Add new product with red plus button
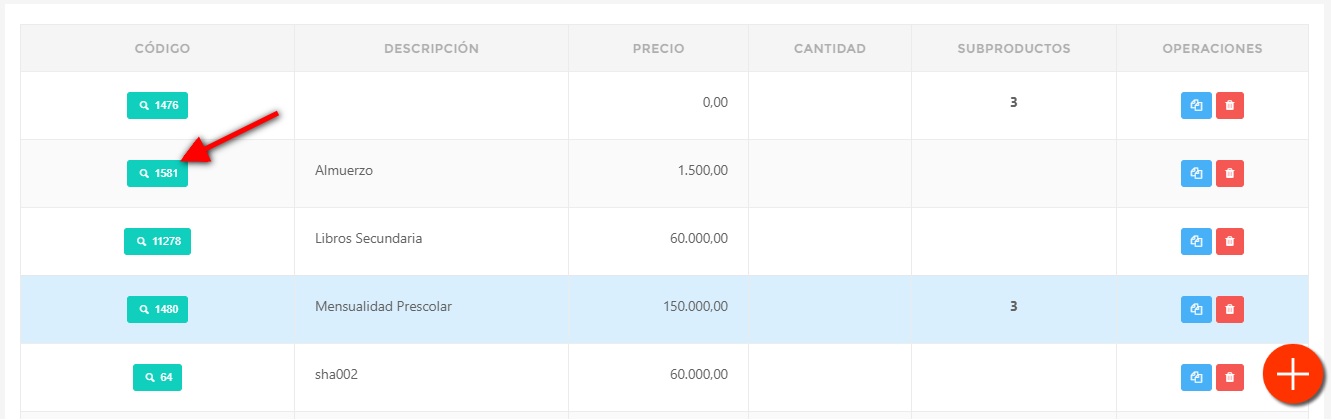The height and width of the screenshot is (419, 1331). pos(1293,374)
